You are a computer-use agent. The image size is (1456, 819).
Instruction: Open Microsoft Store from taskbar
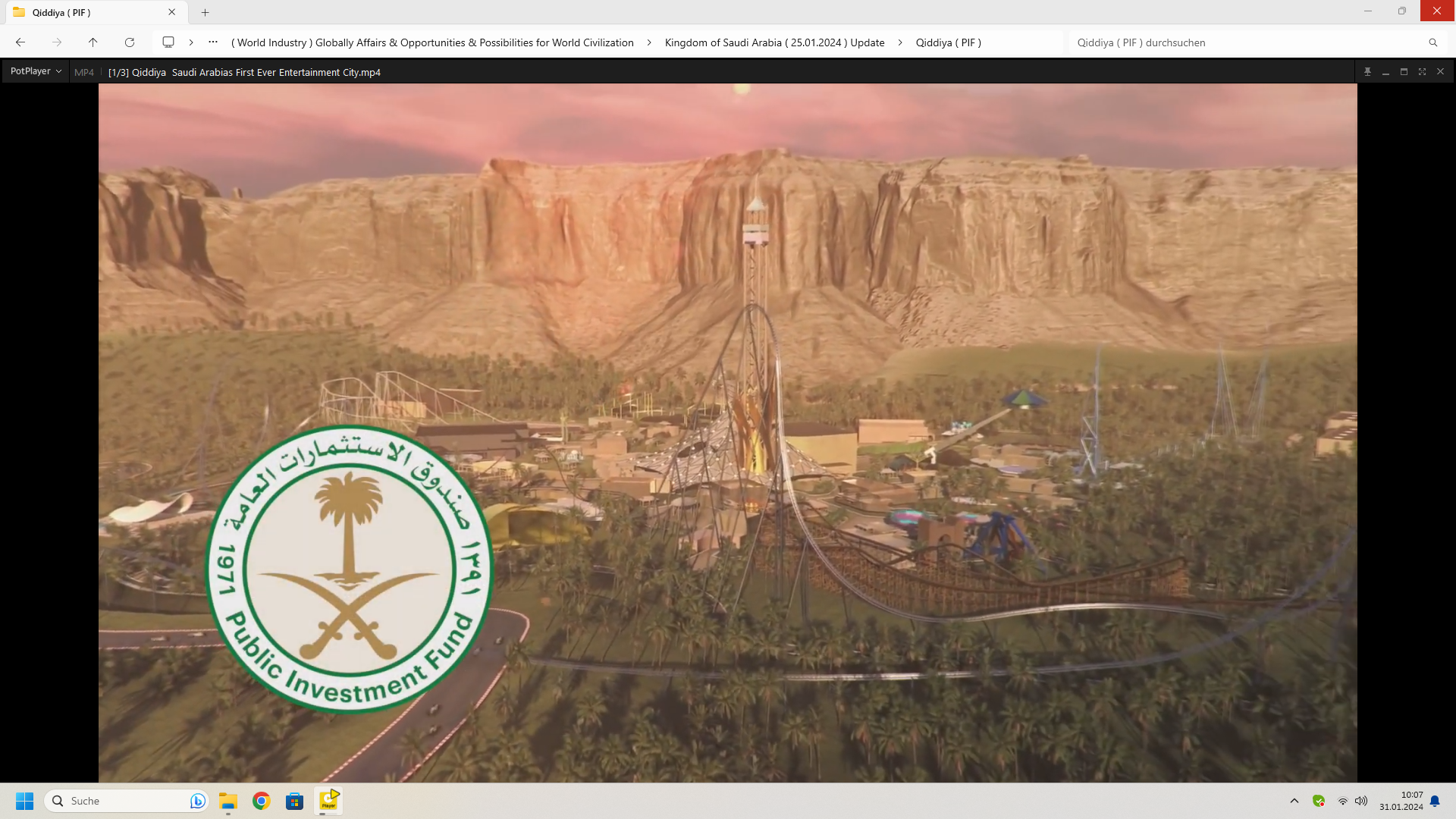[x=294, y=801]
